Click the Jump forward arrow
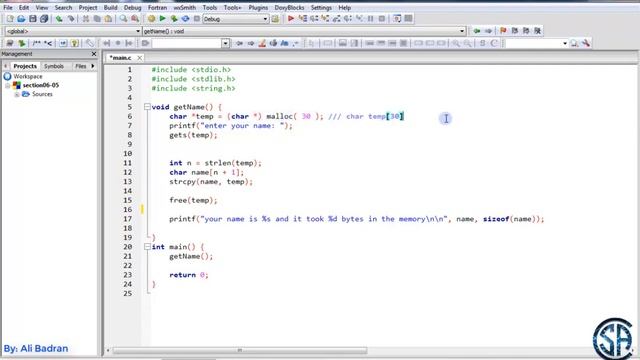This screenshot has width=640, height=360. click(488, 31)
